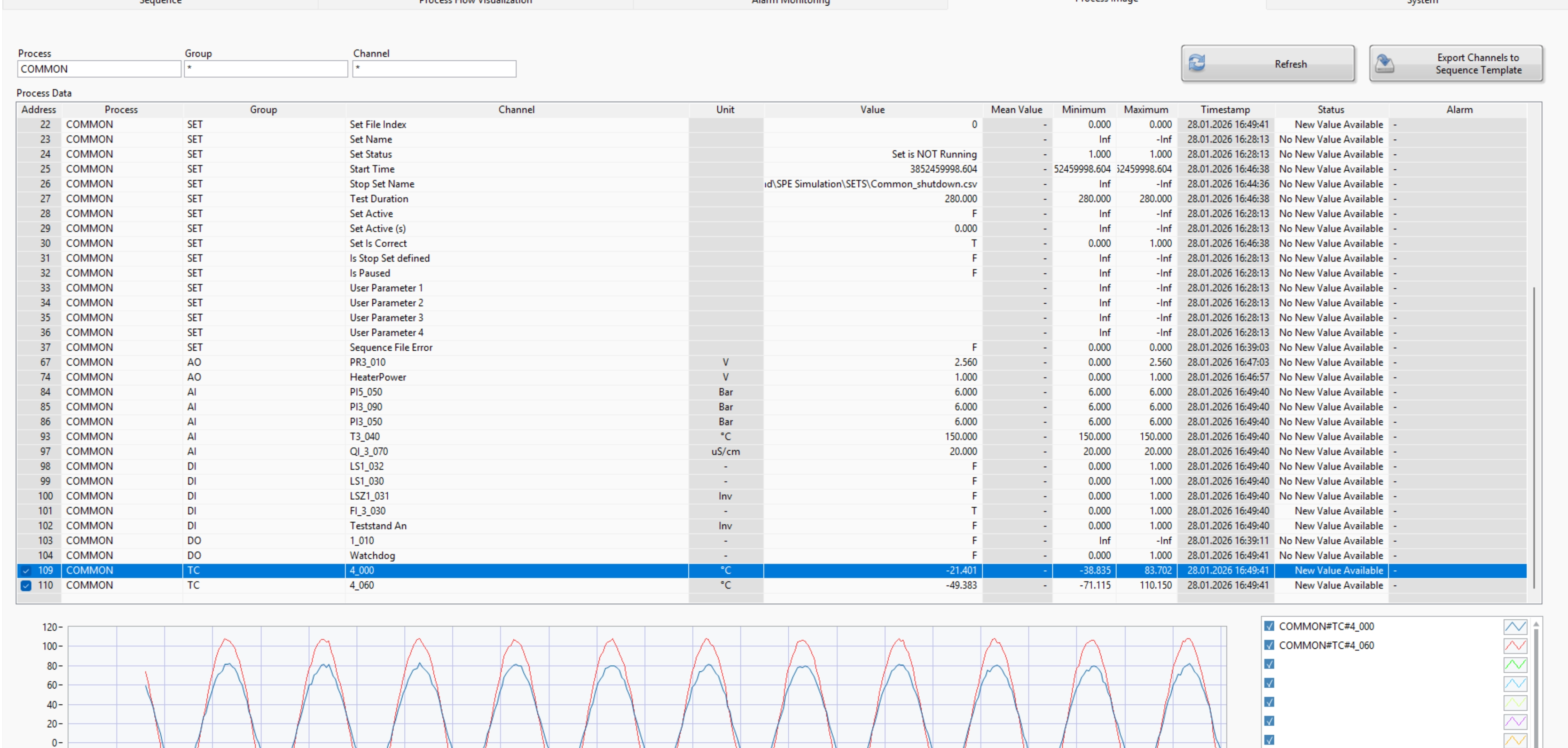The height and width of the screenshot is (748, 1568).
Task: Click the Refresh arrows icon
Action: (1197, 63)
